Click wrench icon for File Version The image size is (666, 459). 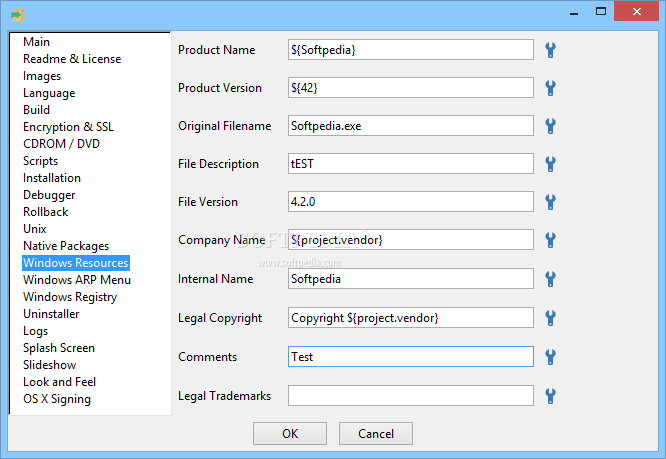click(550, 202)
